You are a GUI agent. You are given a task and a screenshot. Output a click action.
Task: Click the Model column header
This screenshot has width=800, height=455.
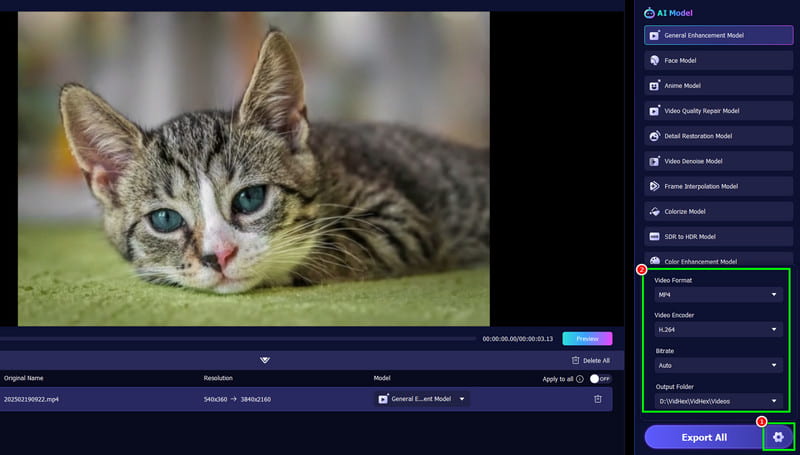[x=382, y=378]
